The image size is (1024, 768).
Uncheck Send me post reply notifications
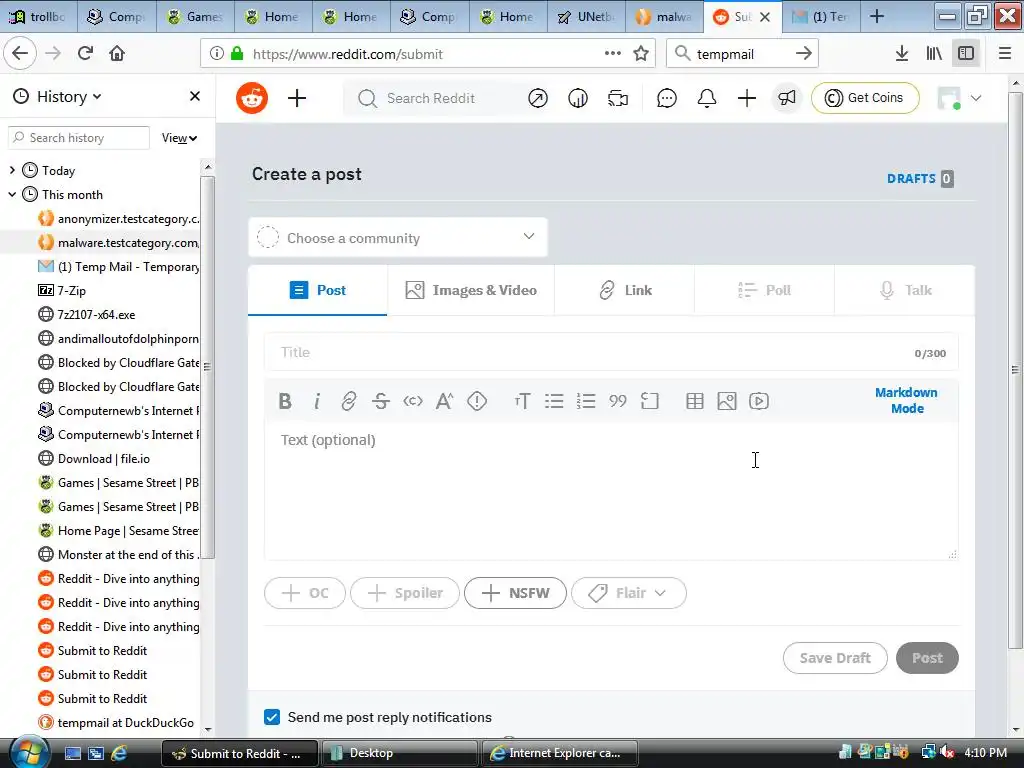tap(272, 717)
